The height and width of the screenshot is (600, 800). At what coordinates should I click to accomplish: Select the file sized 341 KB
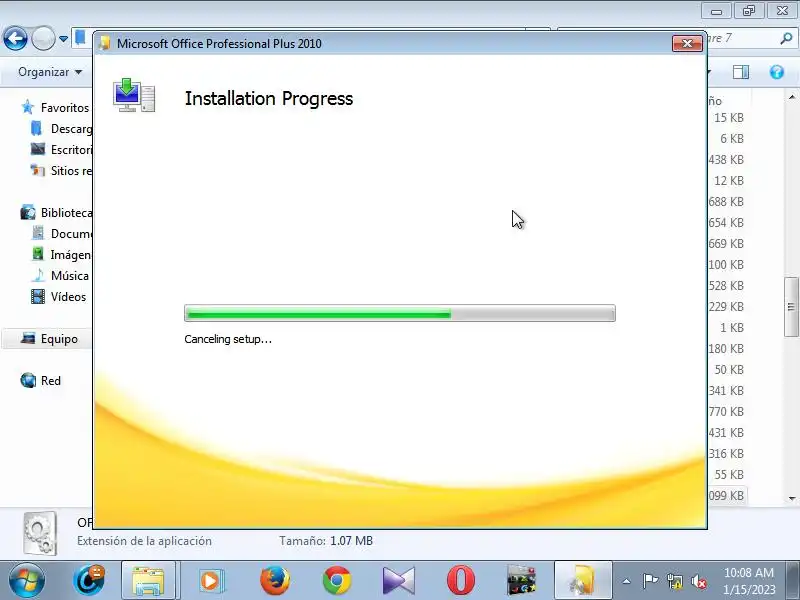point(726,391)
